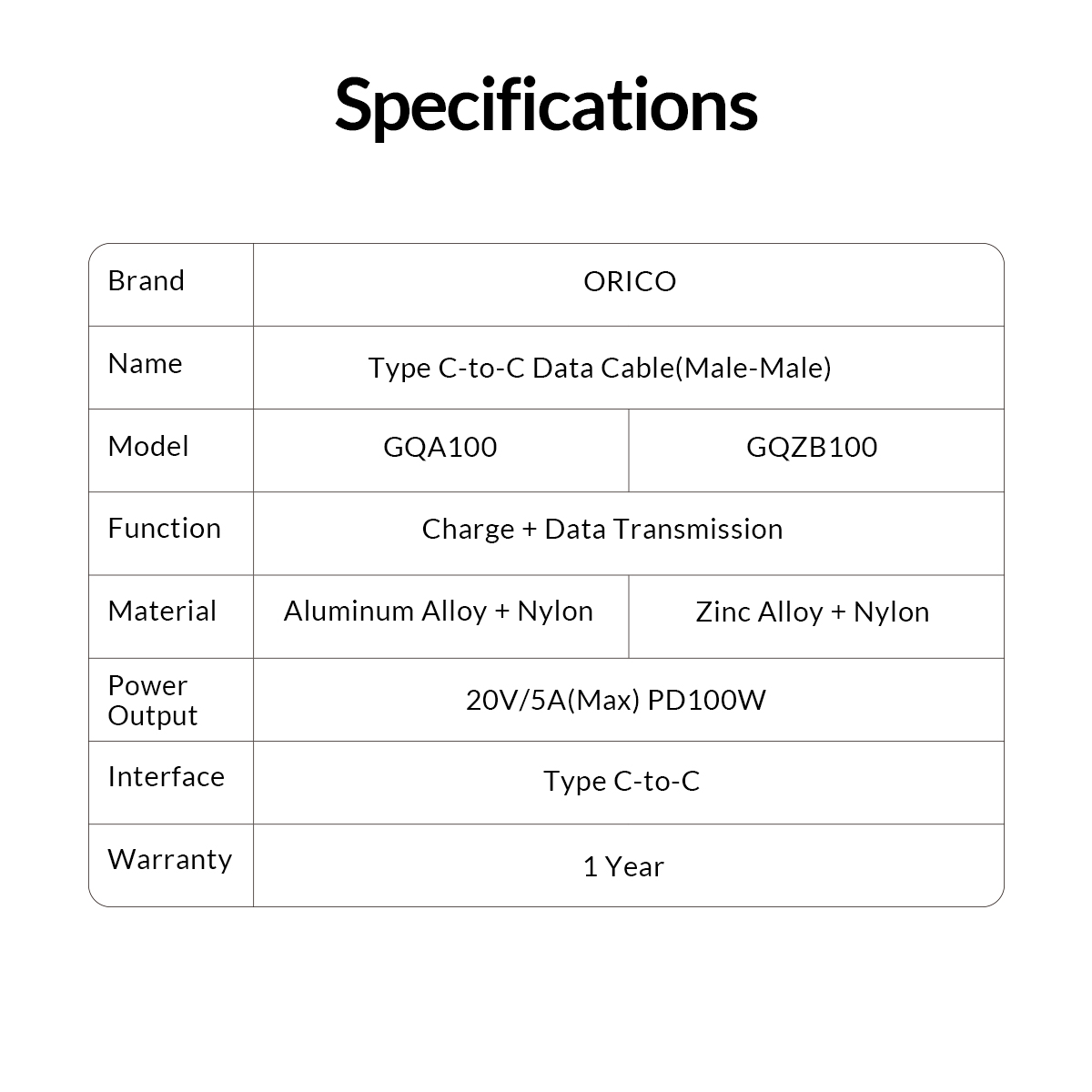Screen dimensions: 1092x1092
Task: Click the vertical divider between model cells
Action: pos(629,450)
